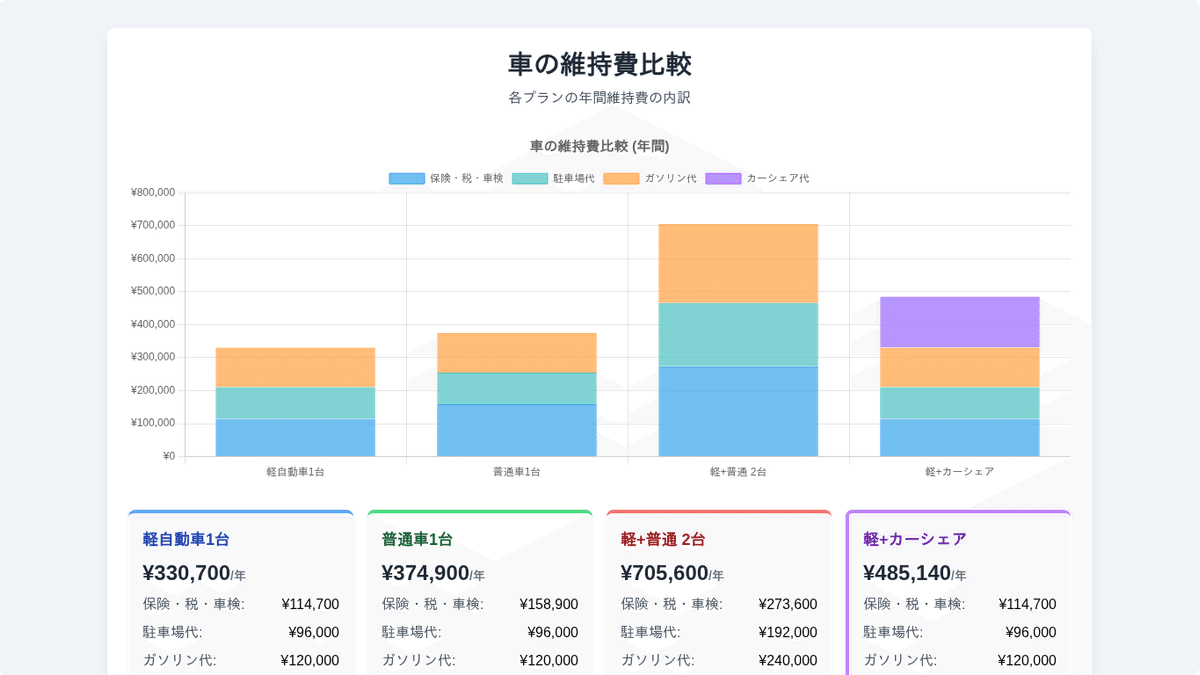Click the 軽+カーシェア axis label

pos(959,471)
